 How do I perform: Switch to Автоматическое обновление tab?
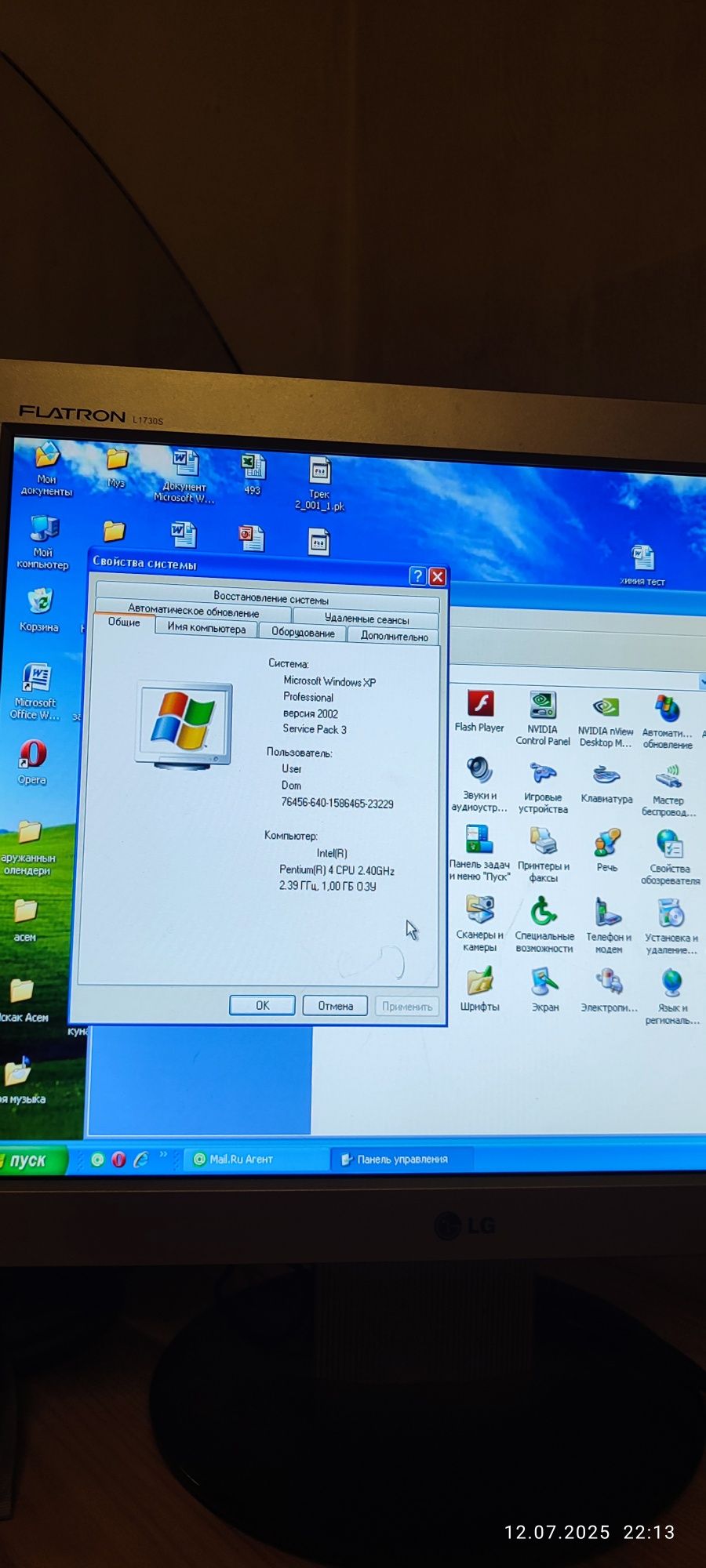tap(193, 612)
